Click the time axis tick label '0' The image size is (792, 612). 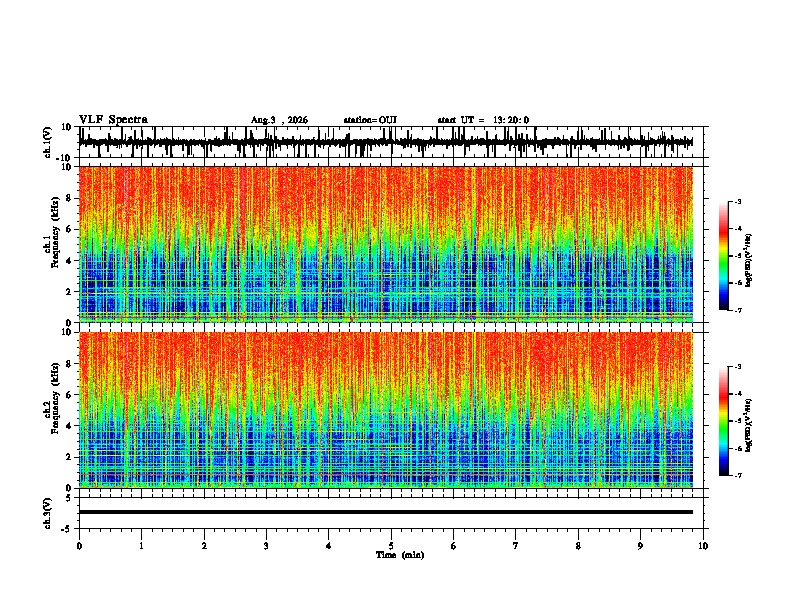79,546
